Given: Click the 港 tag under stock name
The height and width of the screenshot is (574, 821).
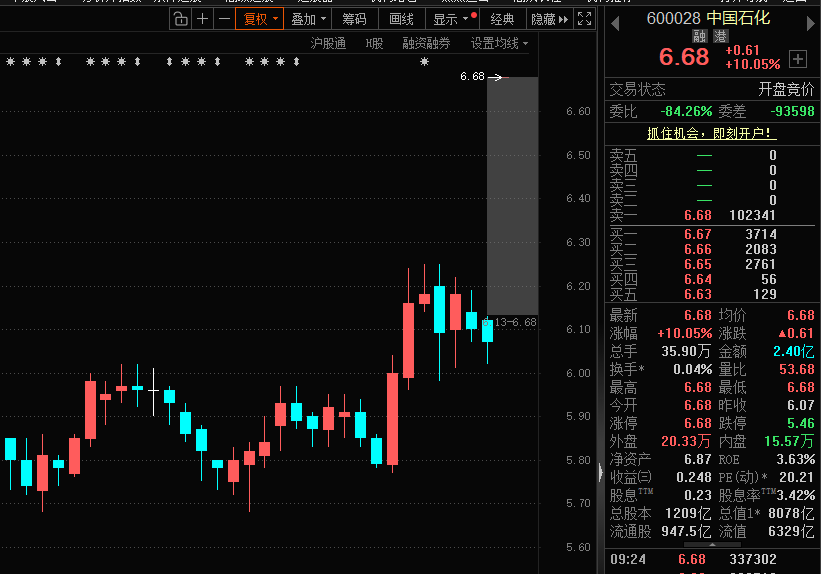Looking at the screenshot, I should coord(720,36).
